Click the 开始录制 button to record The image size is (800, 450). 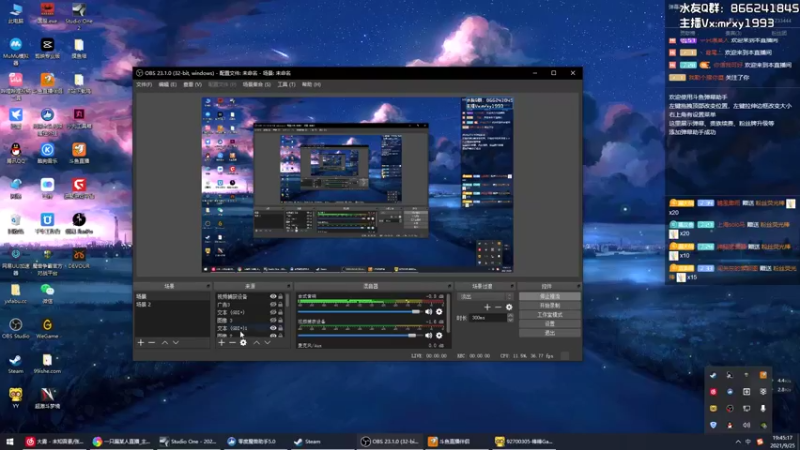pos(549,306)
